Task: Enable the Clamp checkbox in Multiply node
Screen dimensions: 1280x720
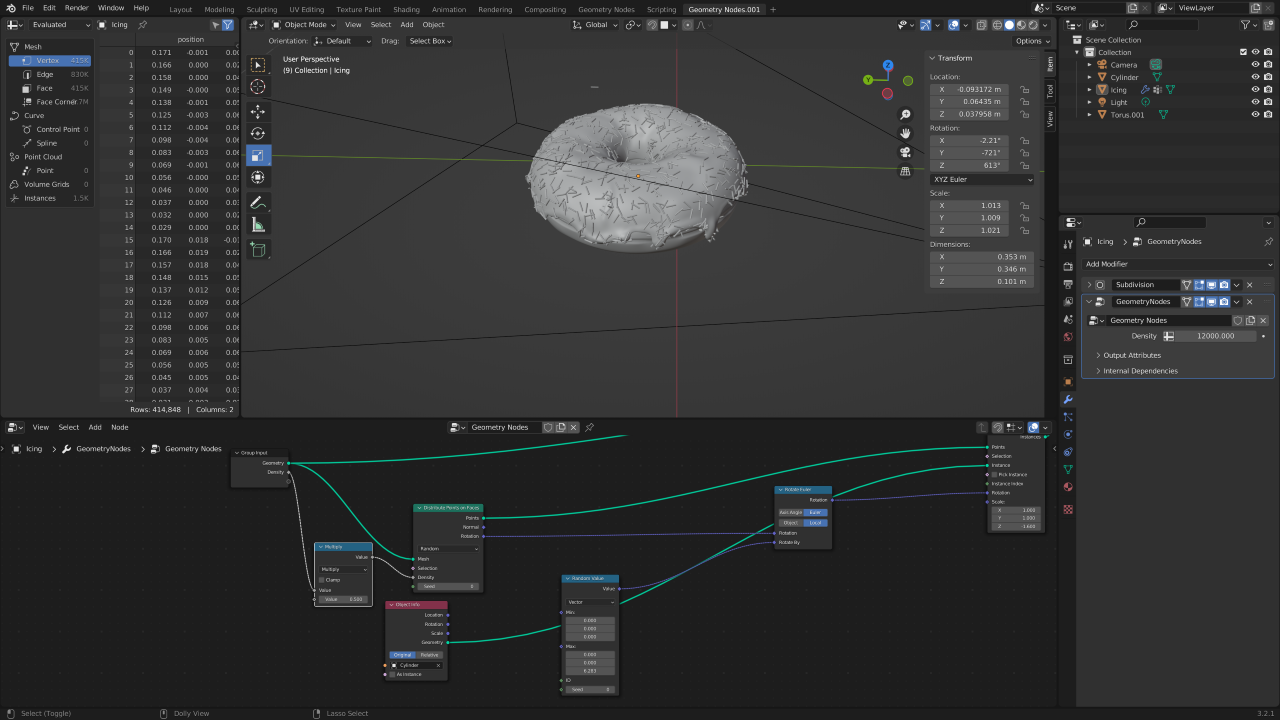Action: pyautogui.click(x=322, y=580)
